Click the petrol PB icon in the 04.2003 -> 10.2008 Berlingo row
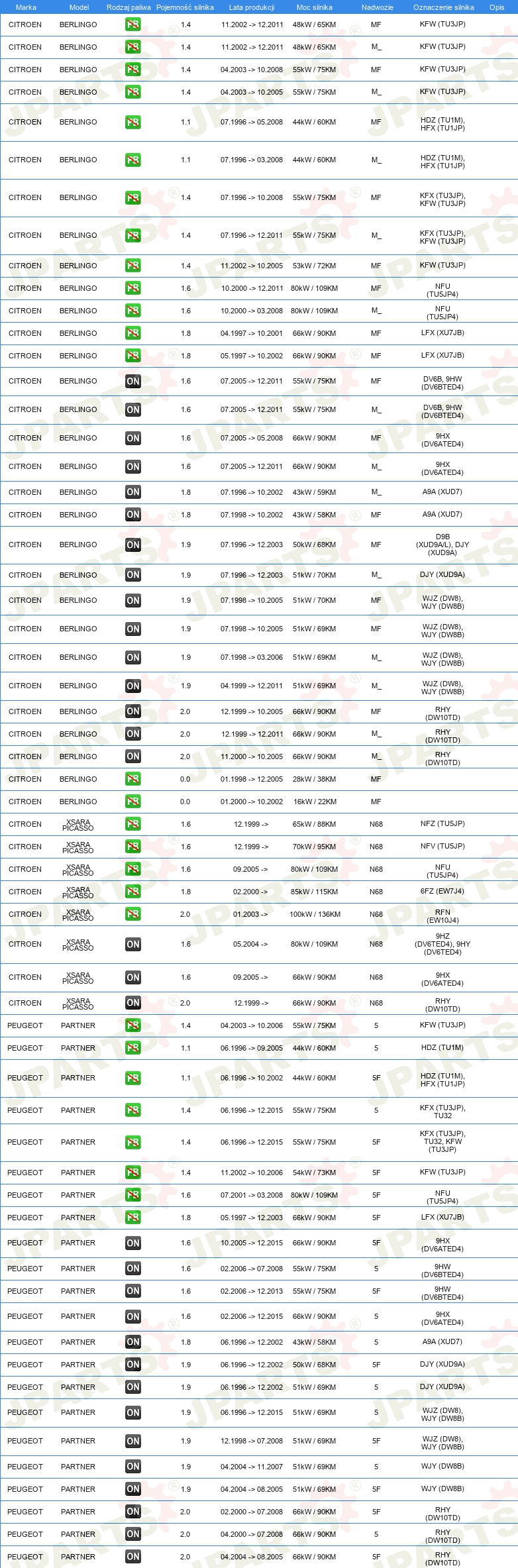Viewport: 518px width, 1568px height. click(x=133, y=70)
